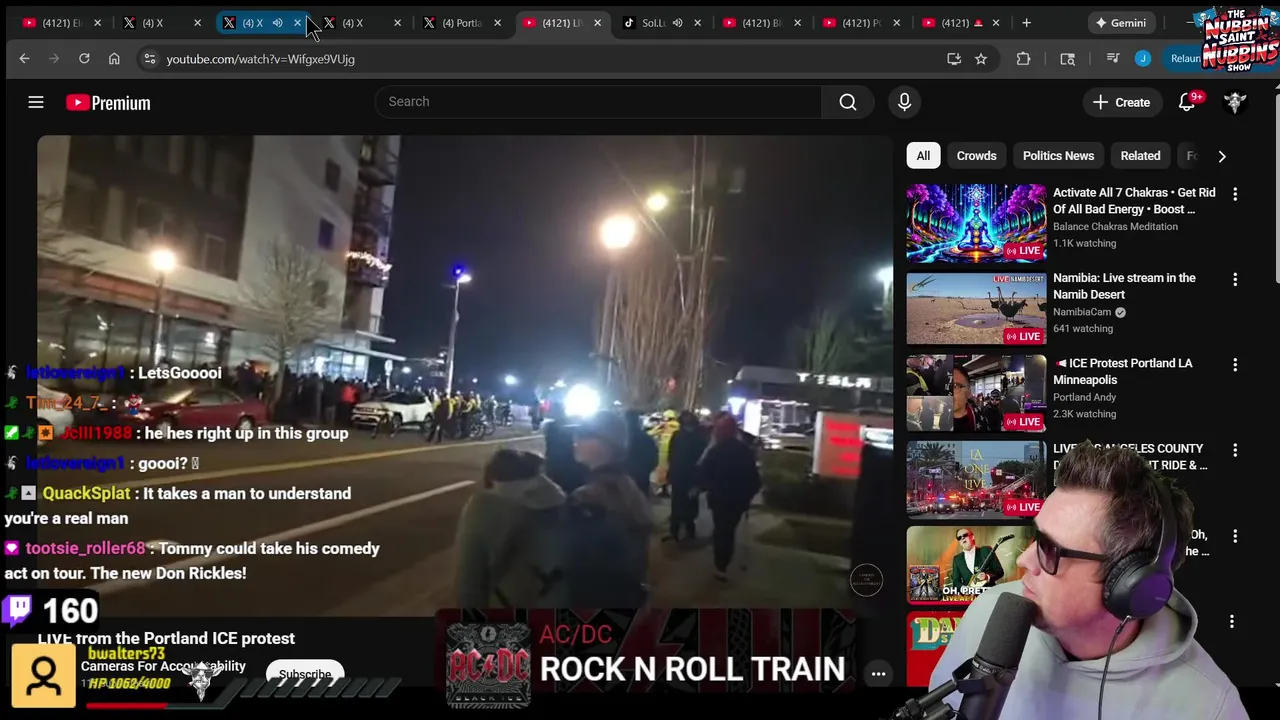
Task: Click speaker icon on Sol.Lu TikTok tab
Action: click(677, 23)
